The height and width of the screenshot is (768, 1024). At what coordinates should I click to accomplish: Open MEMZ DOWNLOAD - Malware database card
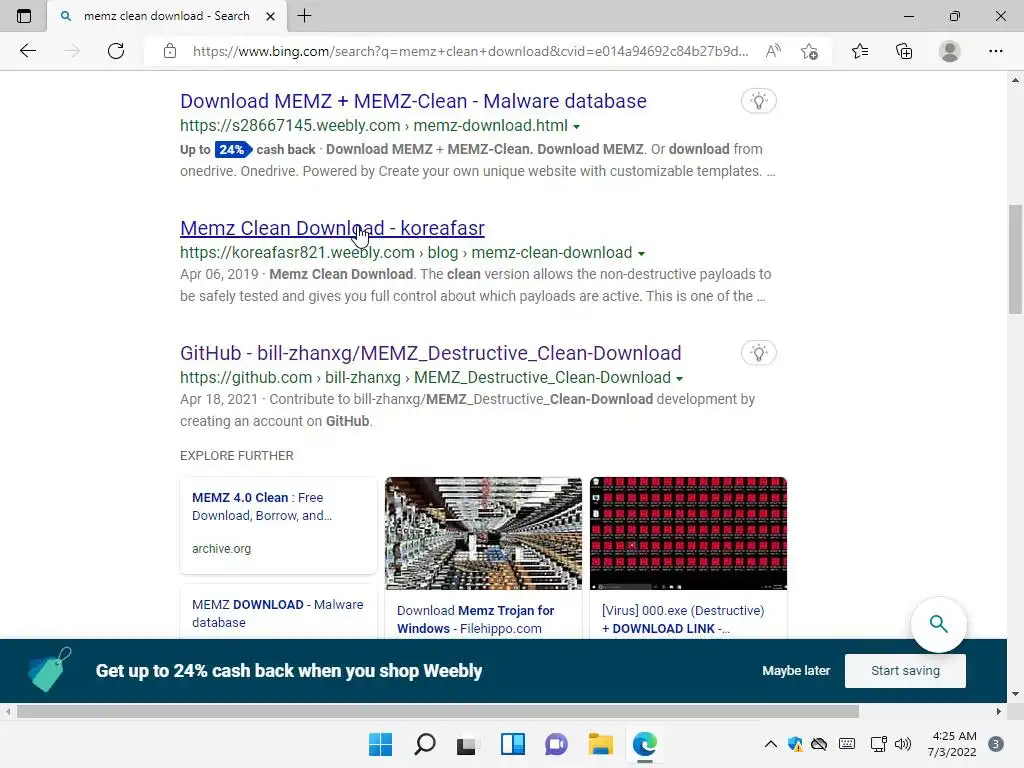(278, 613)
